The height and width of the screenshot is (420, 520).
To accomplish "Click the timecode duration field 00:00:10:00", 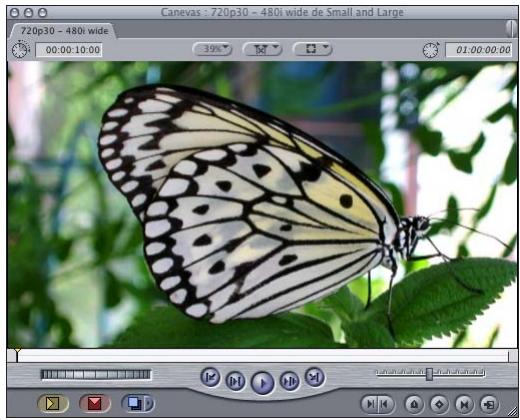I will [69, 50].
